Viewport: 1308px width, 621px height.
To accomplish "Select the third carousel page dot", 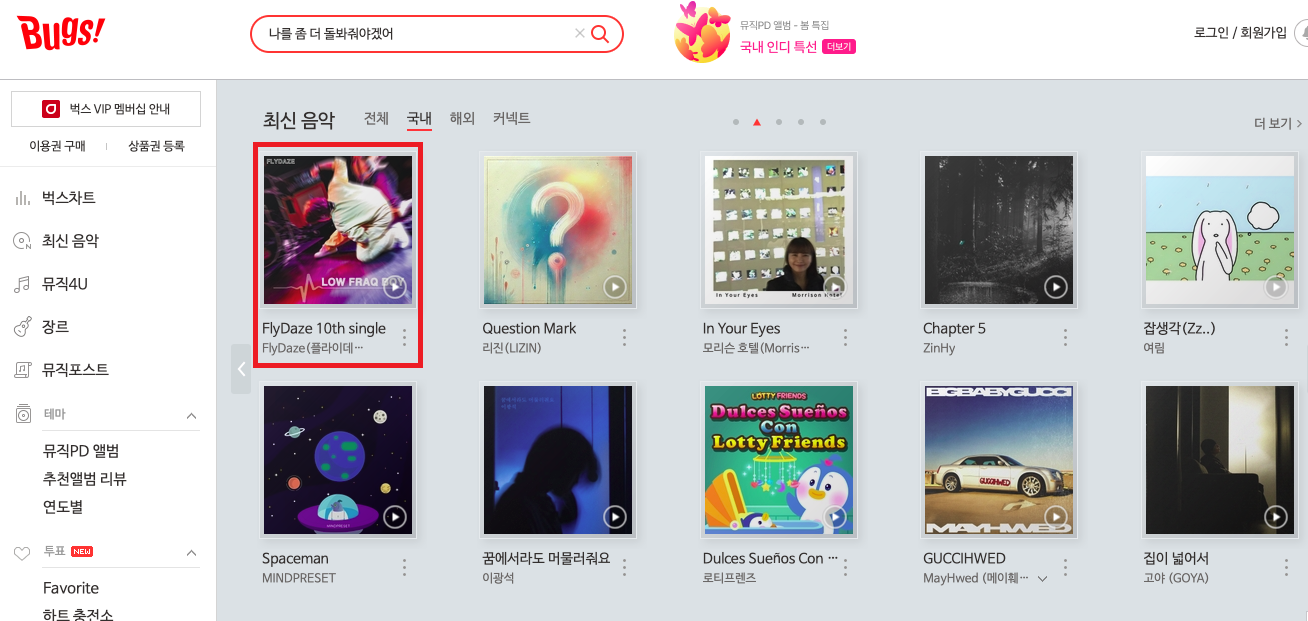I will point(779,122).
